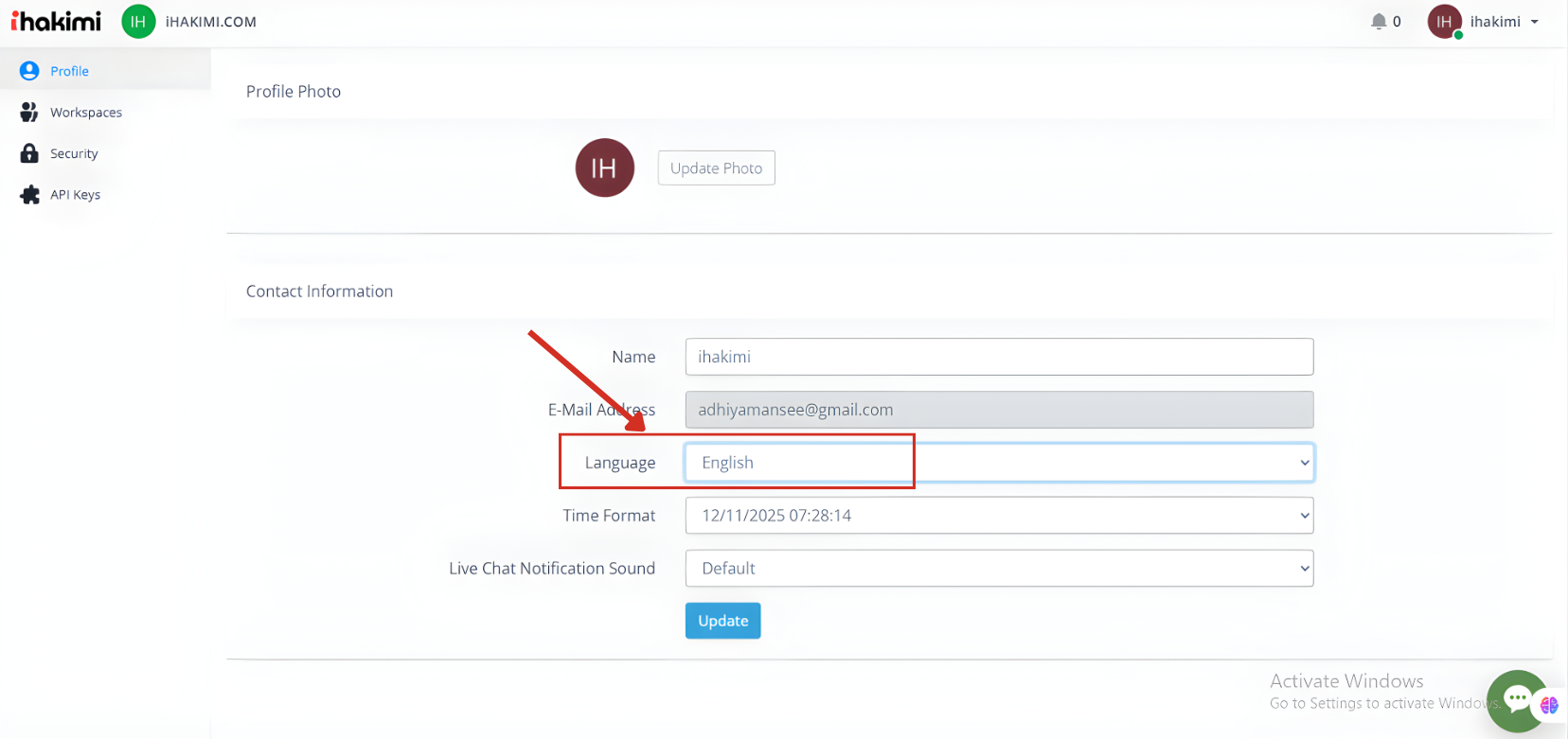Click the API Keys puzzle icon
Viewport: 1568px width, 739px height.
point(30,195)
